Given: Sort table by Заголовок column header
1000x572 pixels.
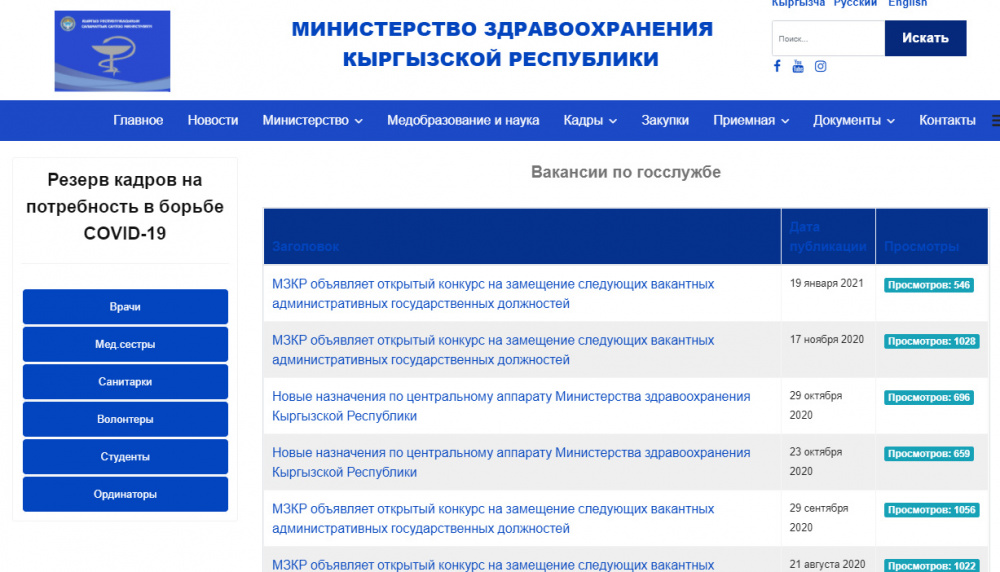Looking at the screenshot, I should [x=305, y=247].
